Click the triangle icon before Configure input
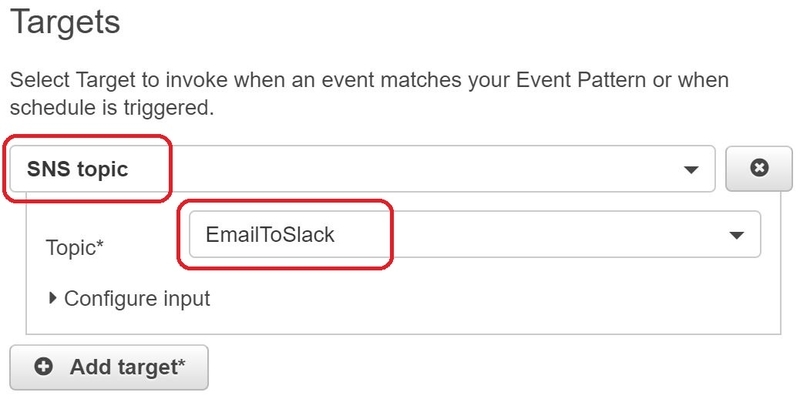The image size is (800, 399). (53, 298)
